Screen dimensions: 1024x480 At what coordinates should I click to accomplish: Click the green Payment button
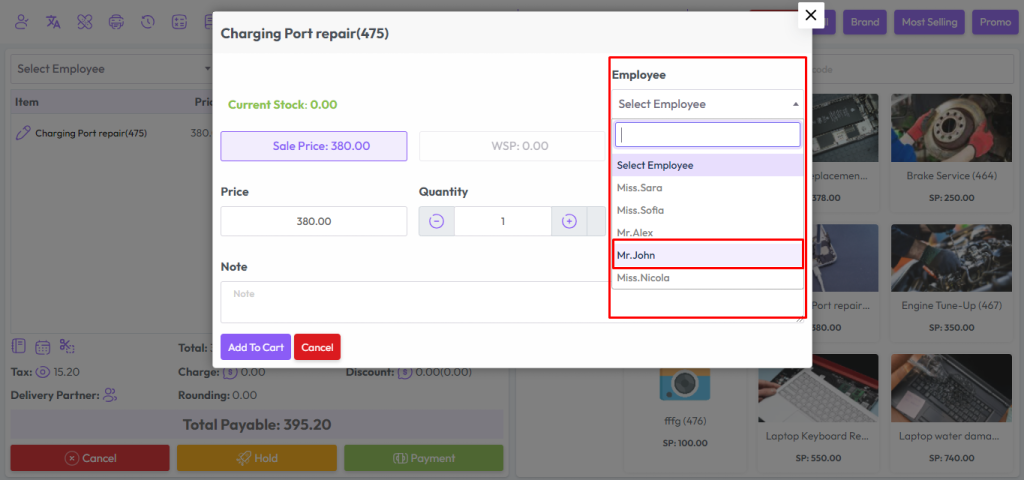(x=424, y=458)
